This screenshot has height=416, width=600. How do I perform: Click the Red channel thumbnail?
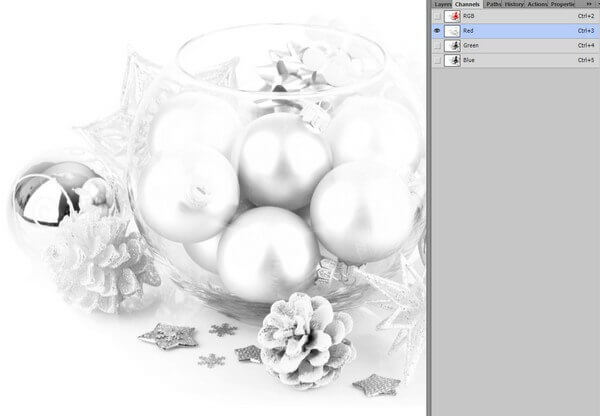click(x=452, y=31)
